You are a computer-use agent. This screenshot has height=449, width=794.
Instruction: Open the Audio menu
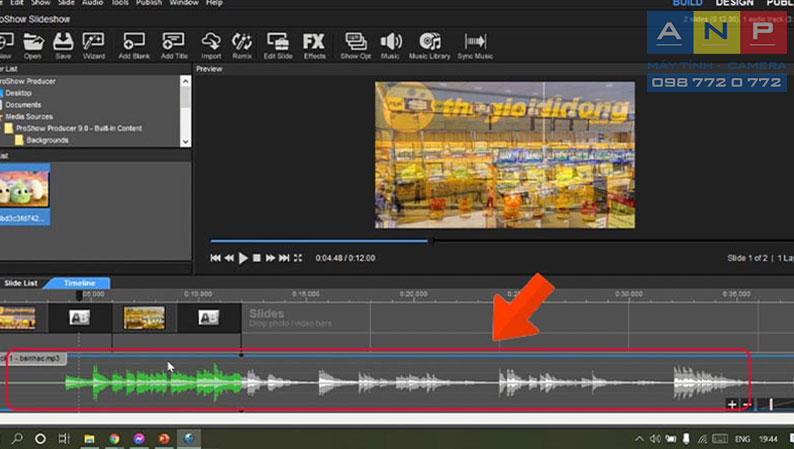click(x=92, y=3)
